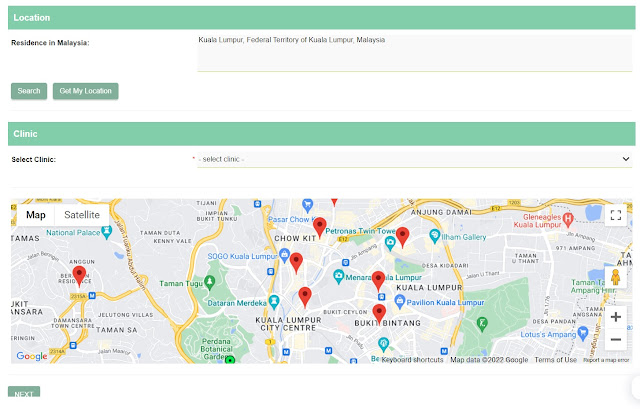Click the National Palace landmark icon
Viewport: 640px width, 409px height.
(x=107, y=232)
